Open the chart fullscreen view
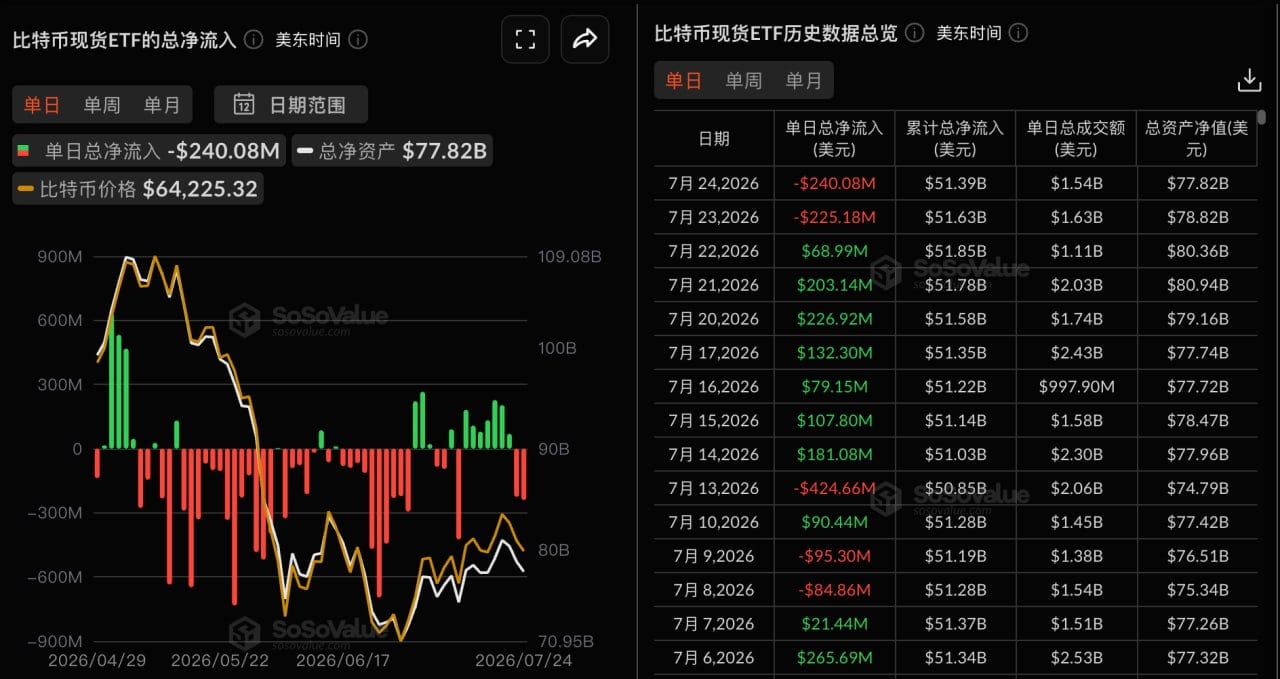 pyautogui.click(x=525, y=39)
